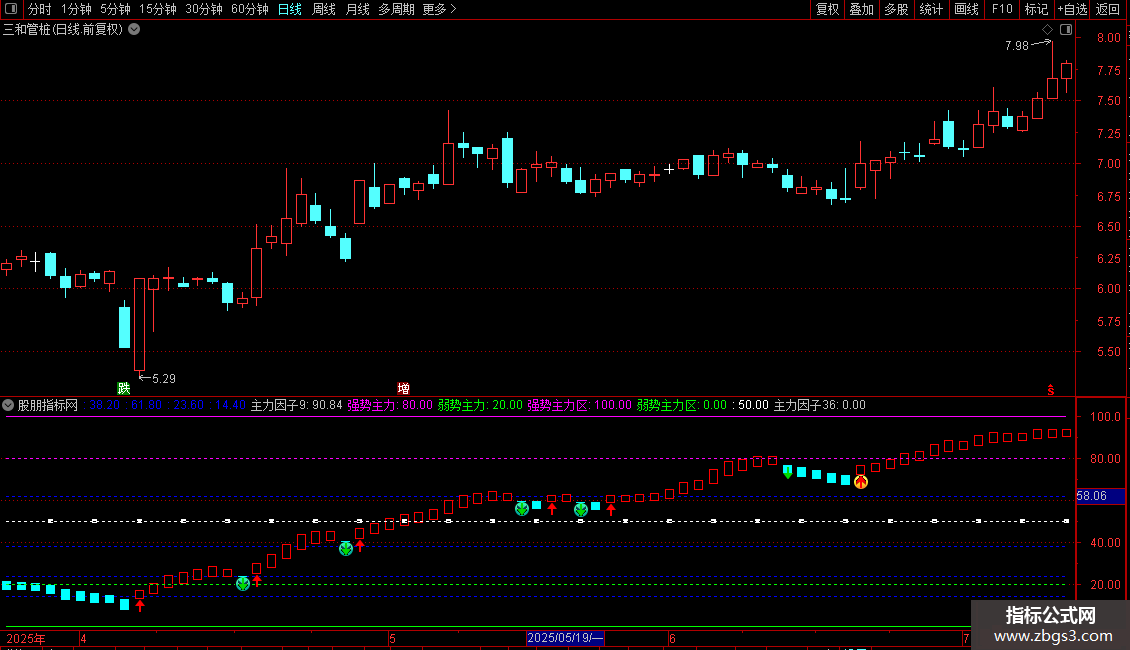Click the 7.98 high price label
This screenshot has height=650, width=1130.
pos(1017,45)
